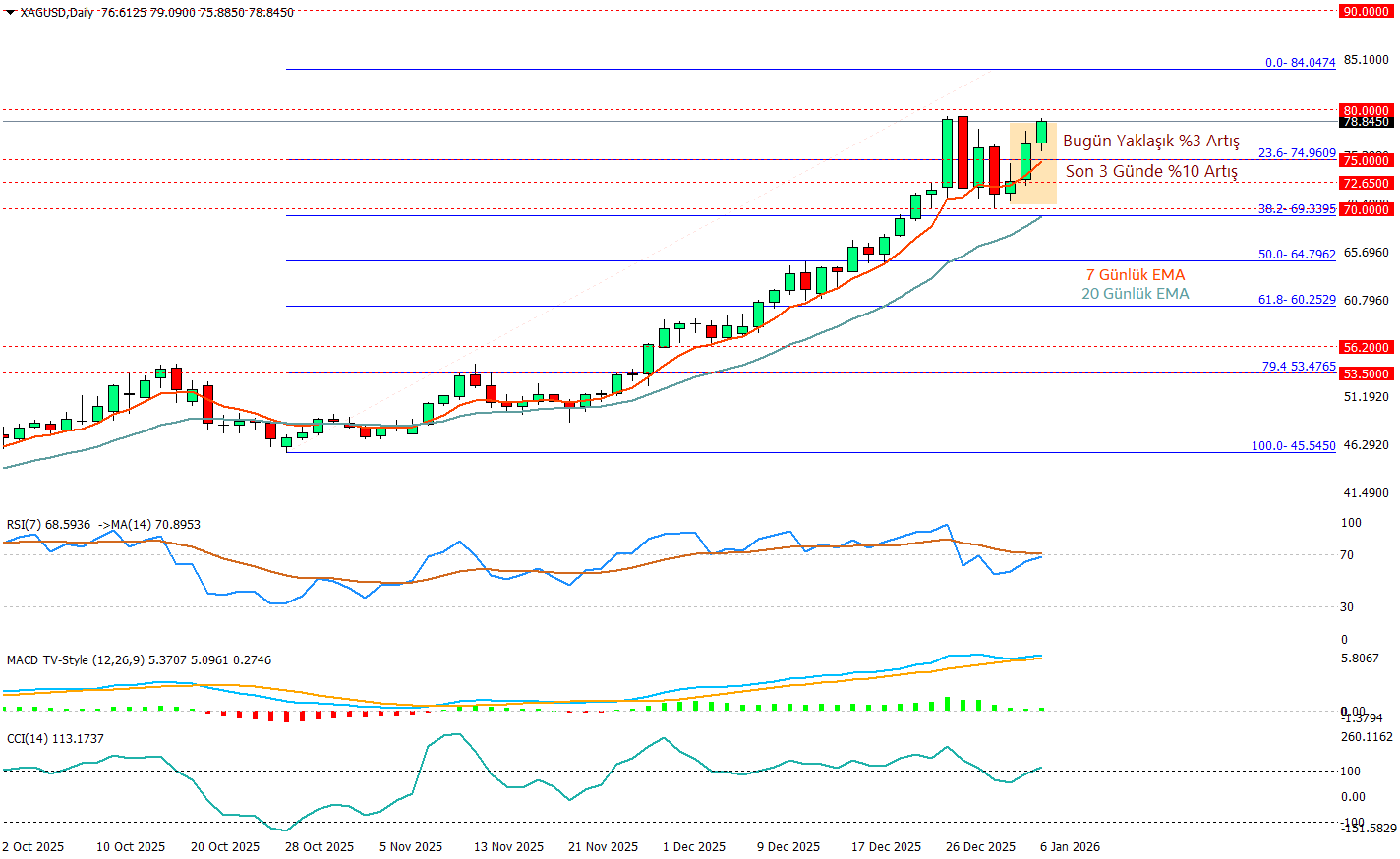1400x859 pixels.
Task: Select the 61.8- 60.2529 Fibonacci label
Action: click(1297, 300)
